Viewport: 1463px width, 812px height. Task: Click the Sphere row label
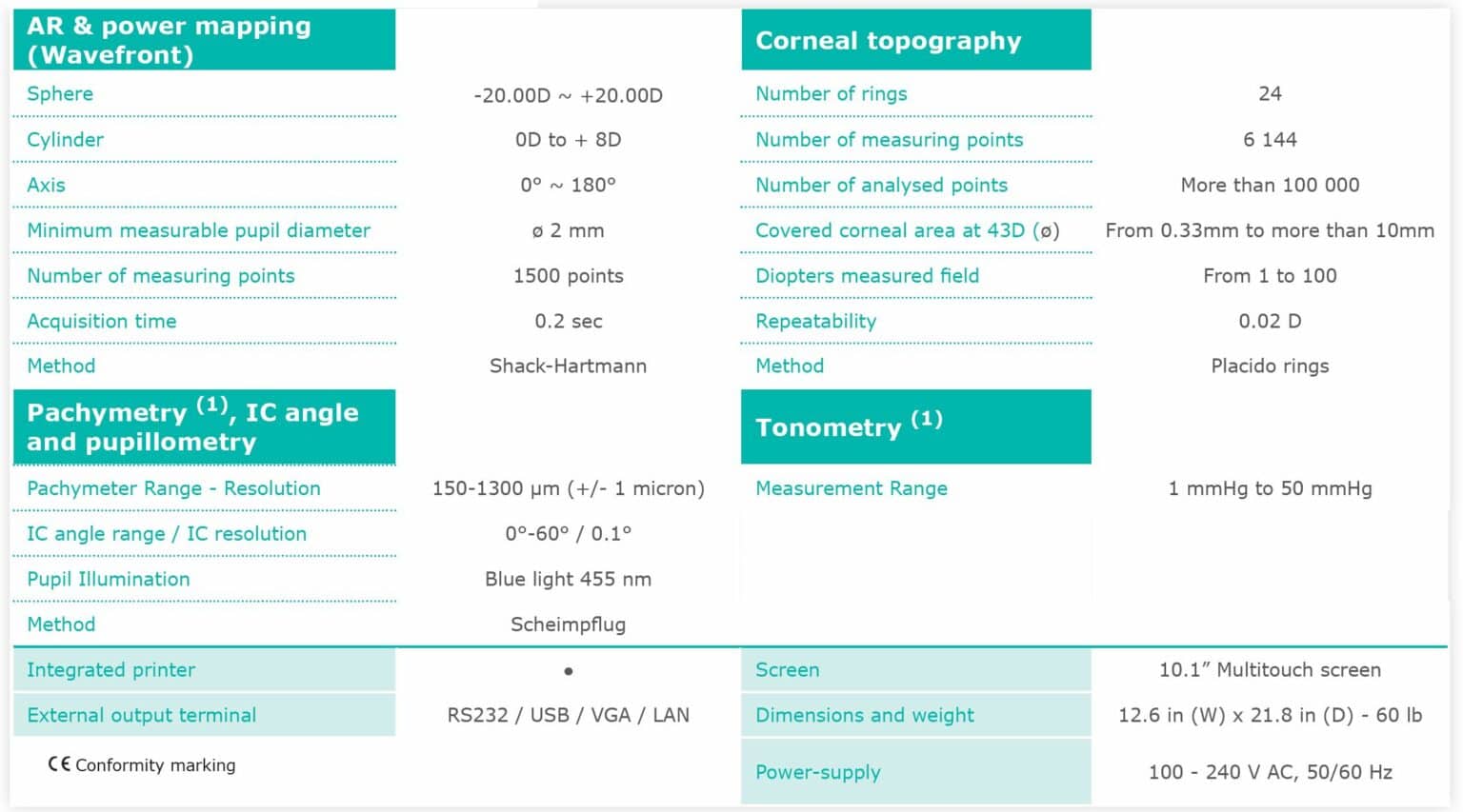60,93
